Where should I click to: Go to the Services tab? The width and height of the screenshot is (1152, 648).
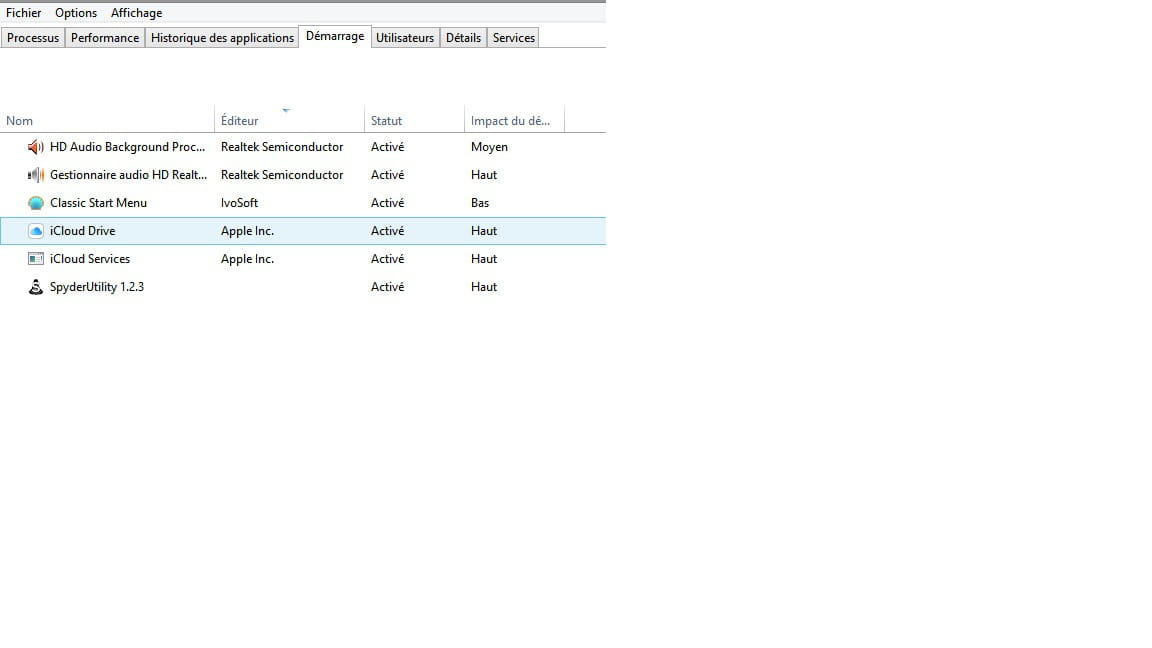pyautogui.click(x=514, y=37)
